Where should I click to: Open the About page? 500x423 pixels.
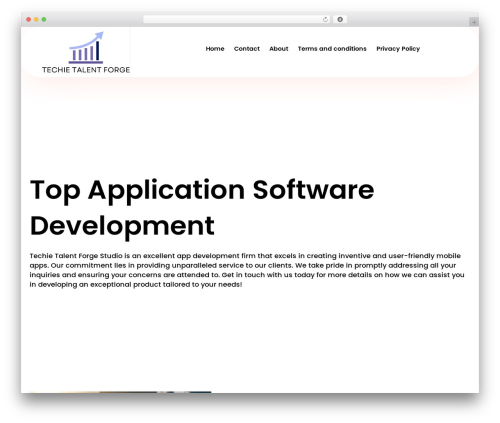tap(279, 49)
